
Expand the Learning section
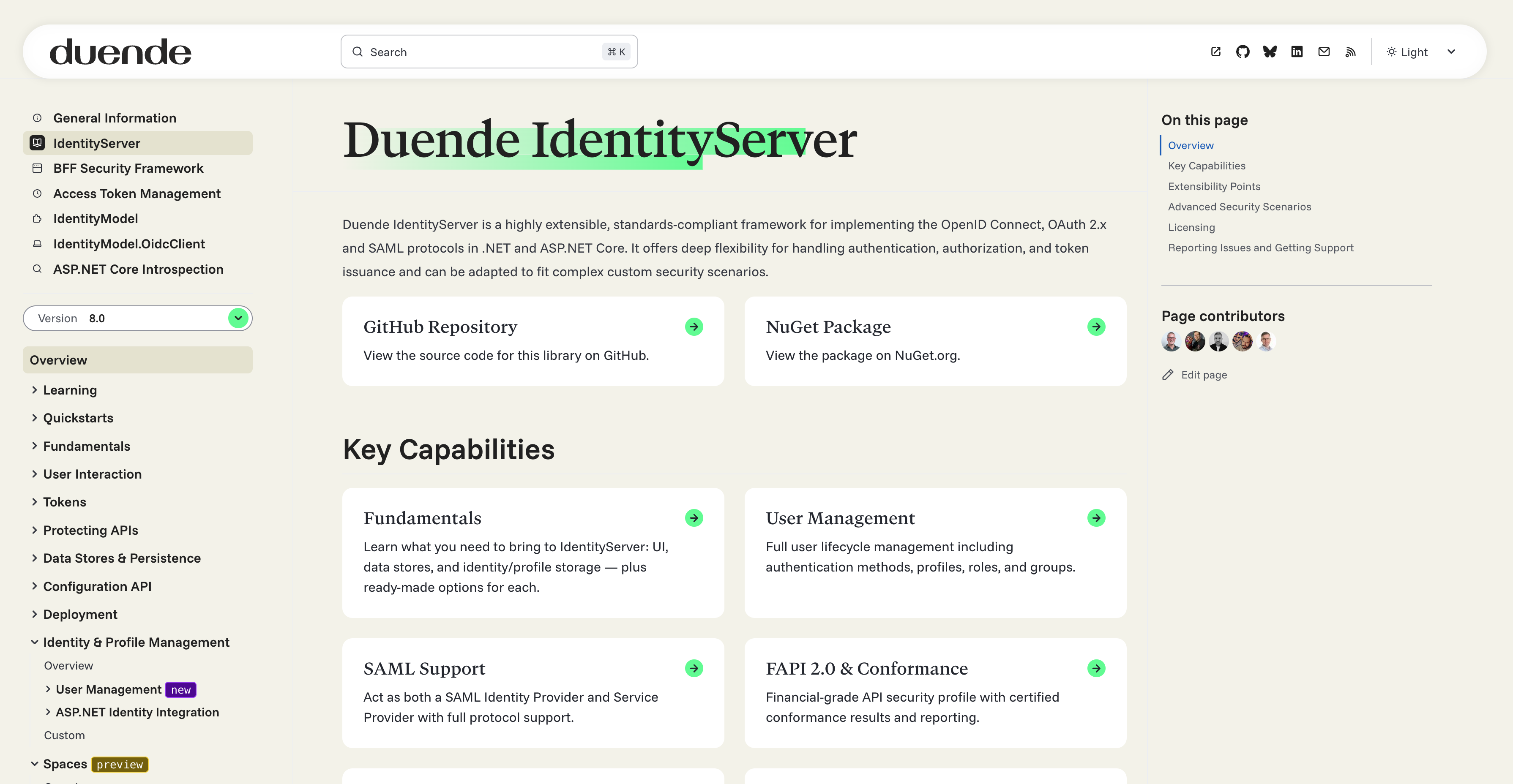(34, 390)
